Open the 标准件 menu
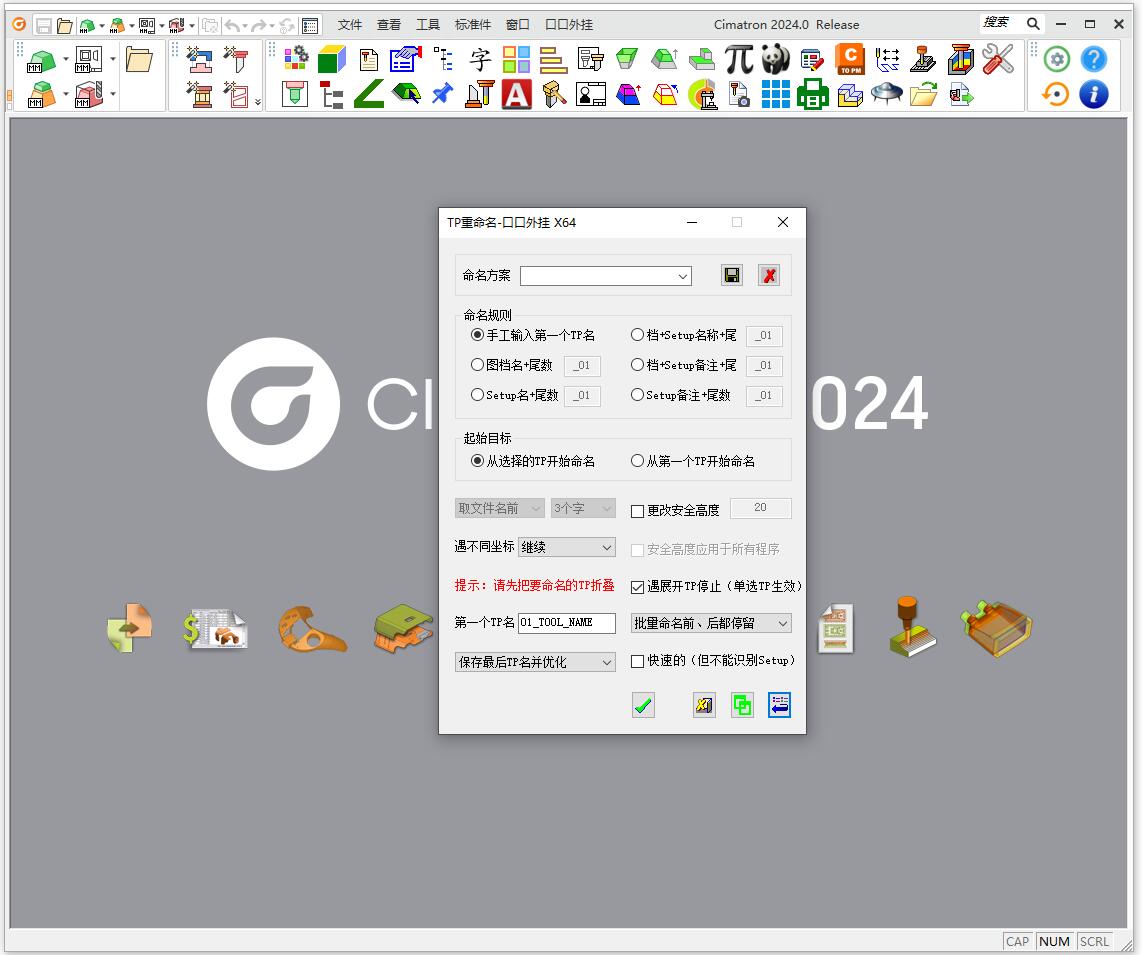Screen dimensions: 1142x955 473,25
